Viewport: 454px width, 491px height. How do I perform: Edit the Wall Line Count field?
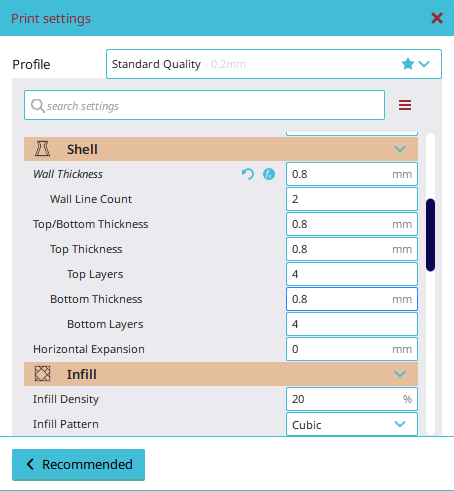click(x=352, y=199)
